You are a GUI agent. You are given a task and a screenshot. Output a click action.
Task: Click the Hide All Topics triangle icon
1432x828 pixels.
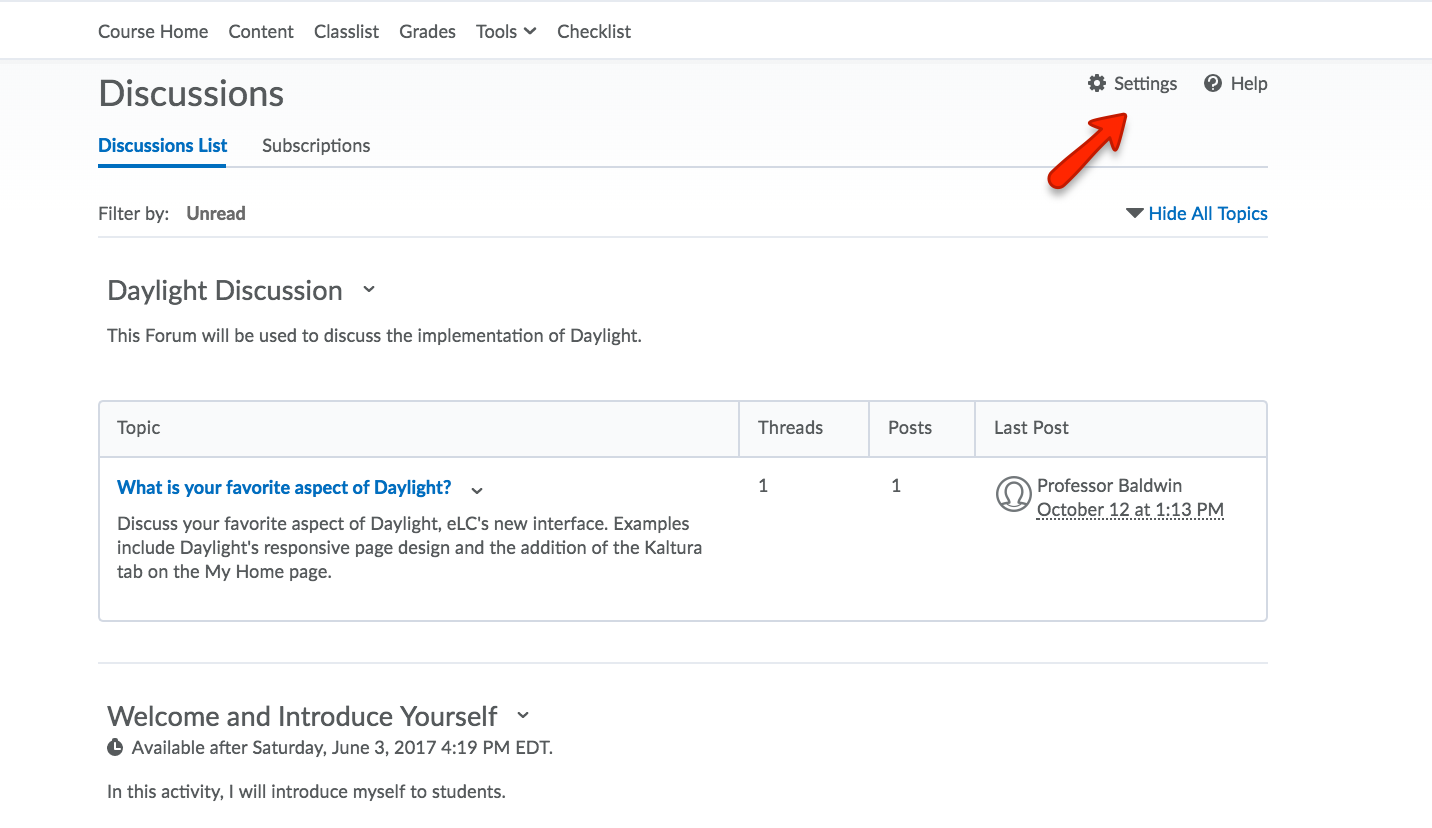(1134, 213)
